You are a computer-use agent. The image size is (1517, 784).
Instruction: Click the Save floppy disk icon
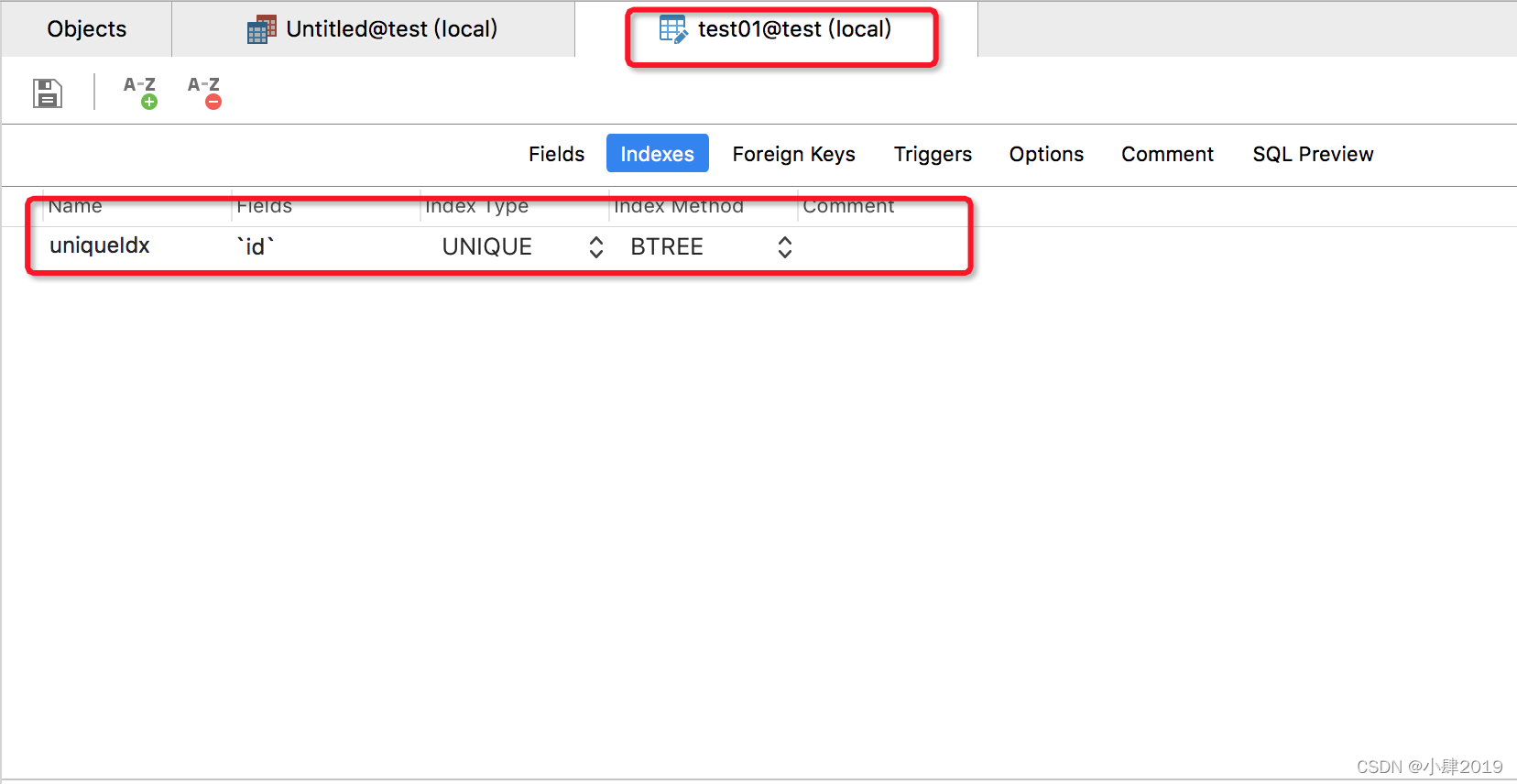tap(48, 93)
